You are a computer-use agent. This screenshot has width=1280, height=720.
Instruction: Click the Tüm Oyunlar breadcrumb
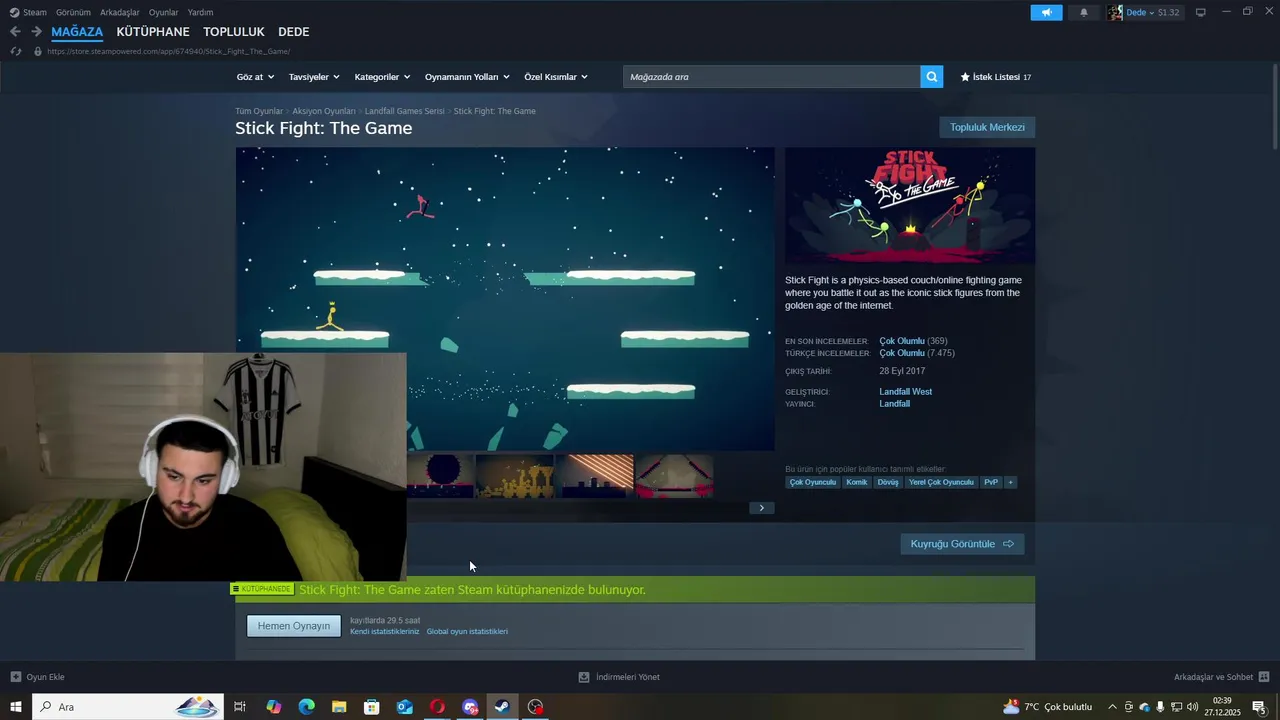pyautogui.click(x=259, y=111)
